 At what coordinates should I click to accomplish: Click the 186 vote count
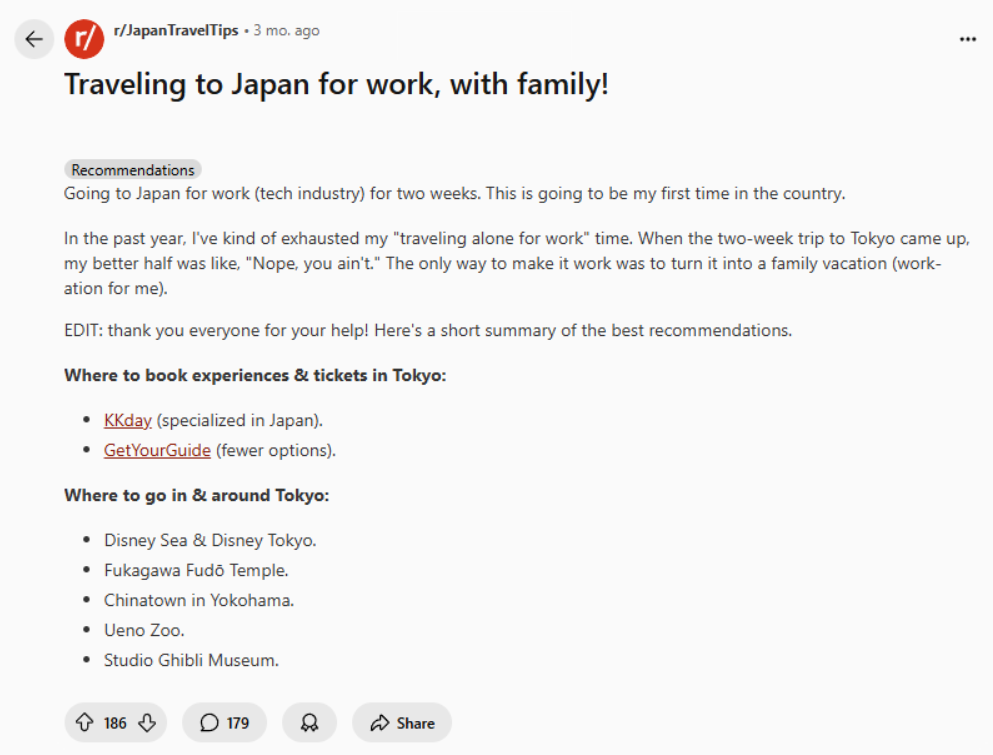coord(115,723)
